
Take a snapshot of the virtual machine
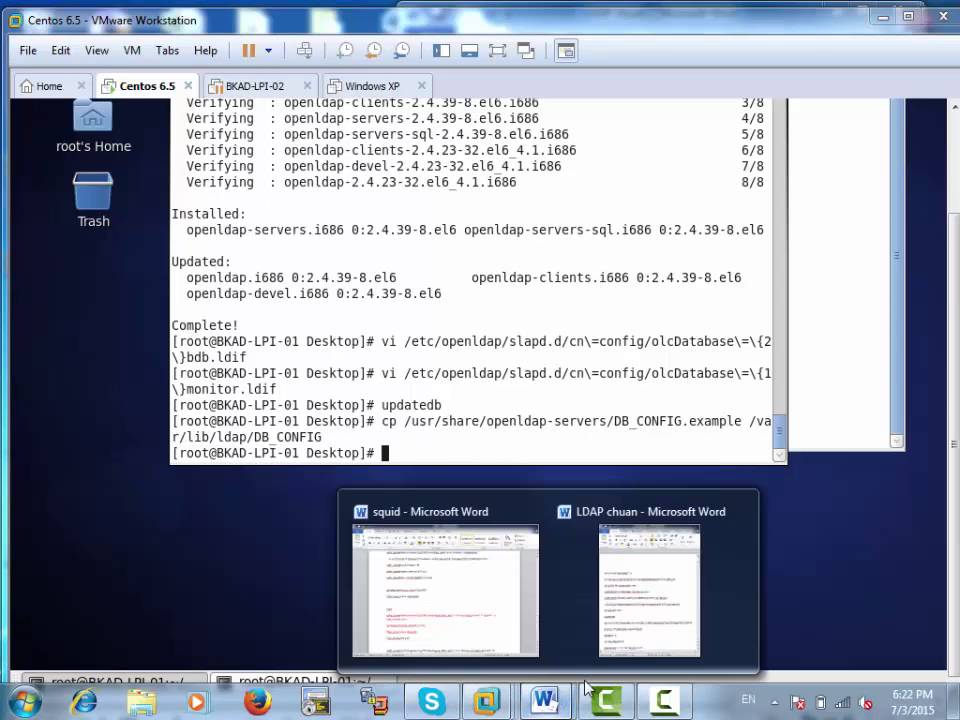coord(345,51)
